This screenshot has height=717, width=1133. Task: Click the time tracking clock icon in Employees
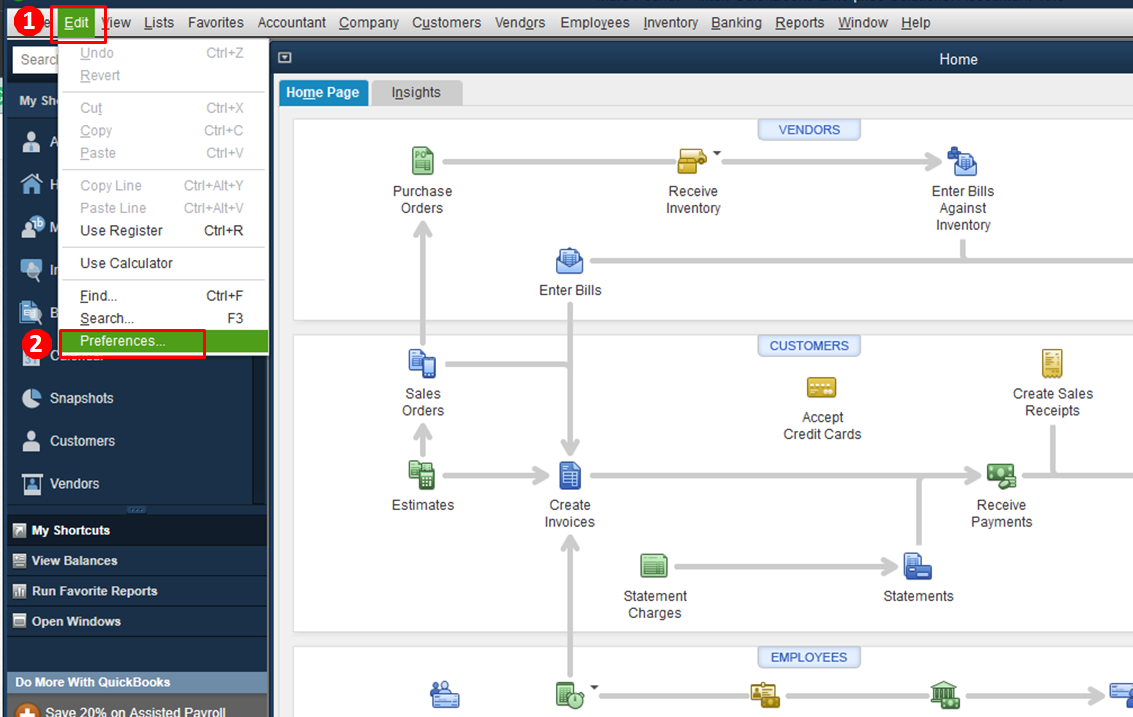570,695
